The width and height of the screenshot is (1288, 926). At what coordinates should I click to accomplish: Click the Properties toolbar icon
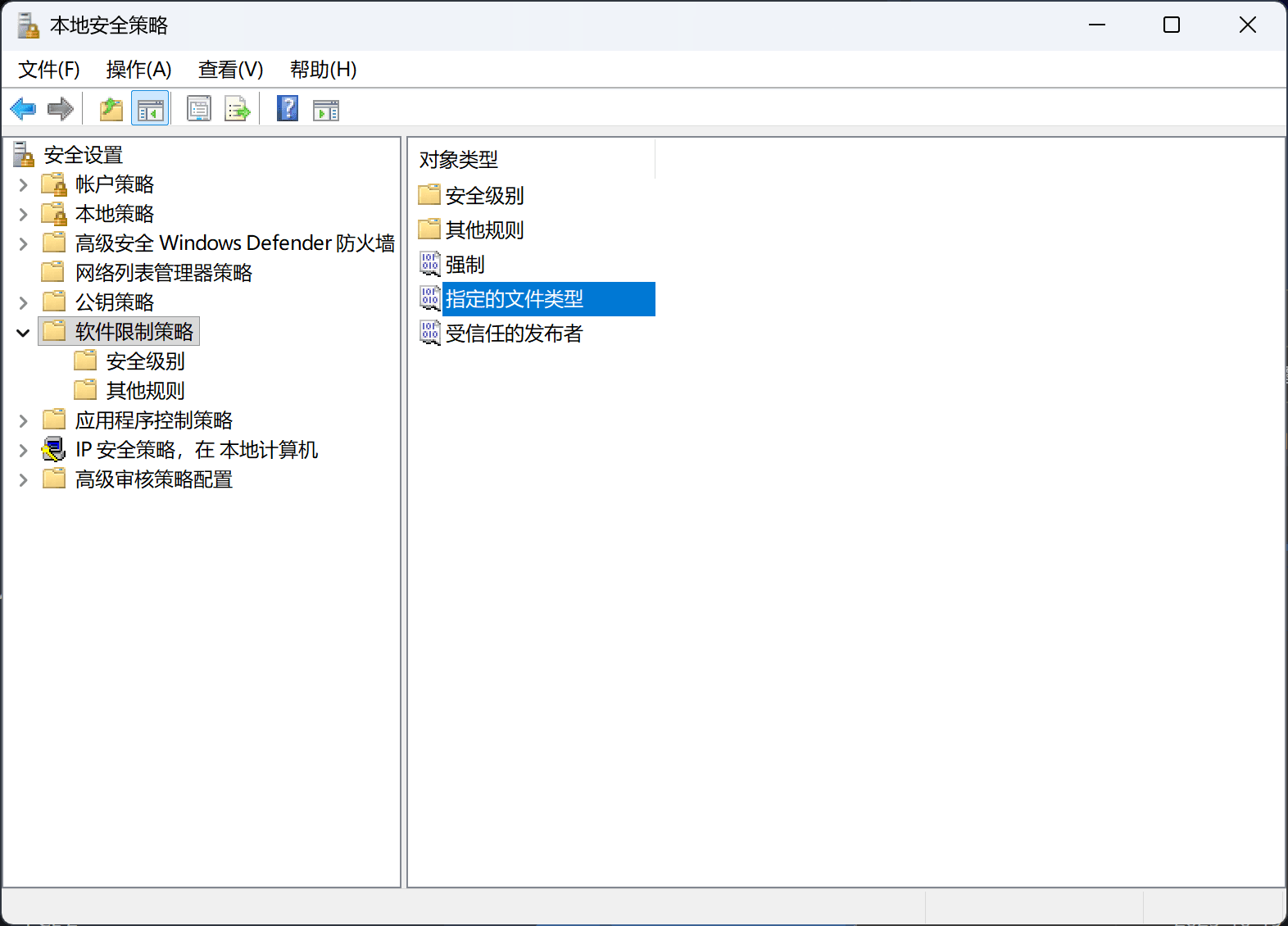coord(198,109)
